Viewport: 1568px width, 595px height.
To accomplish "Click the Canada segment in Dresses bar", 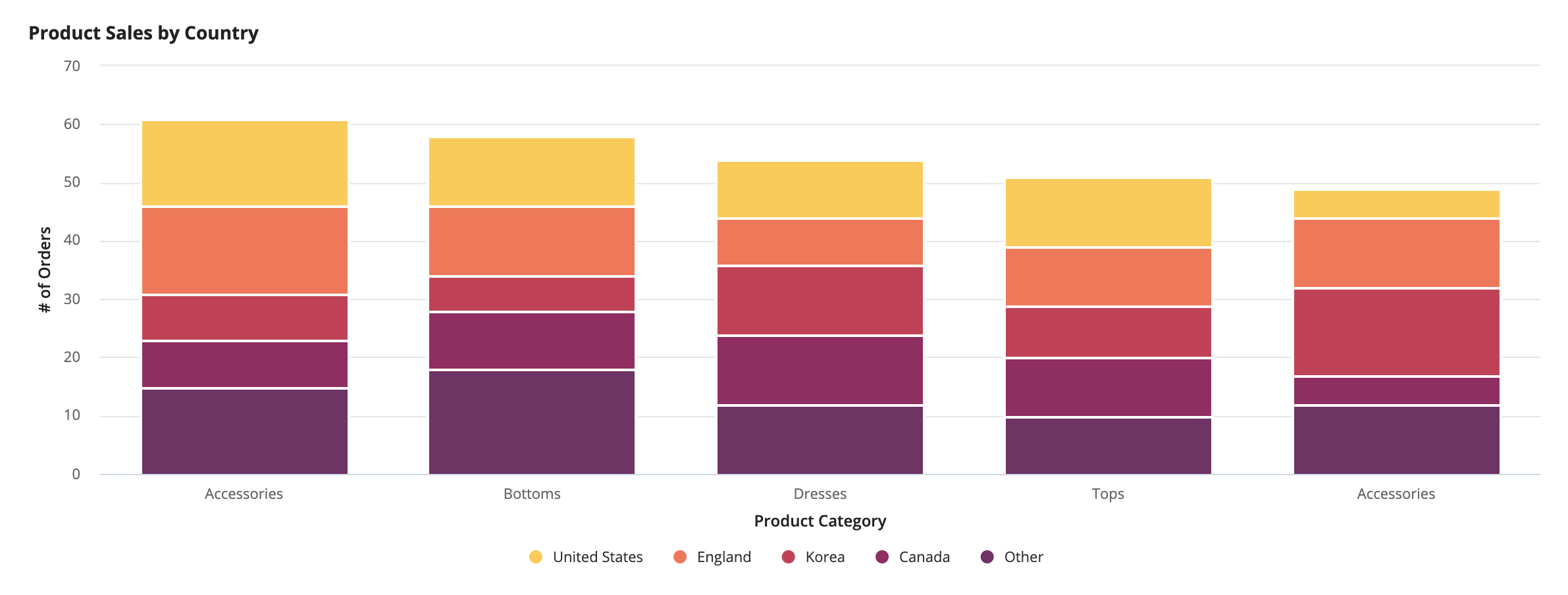I will (820, 371).
